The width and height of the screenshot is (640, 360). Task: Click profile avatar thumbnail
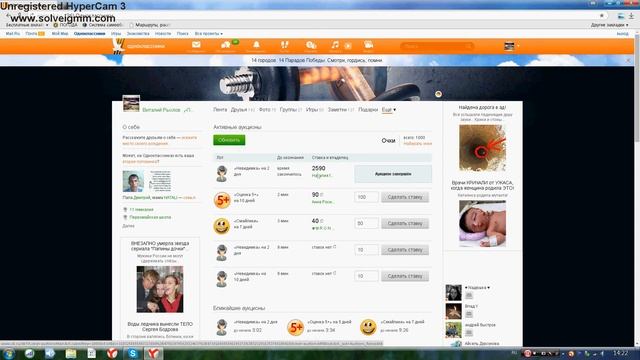click(131, 103)
